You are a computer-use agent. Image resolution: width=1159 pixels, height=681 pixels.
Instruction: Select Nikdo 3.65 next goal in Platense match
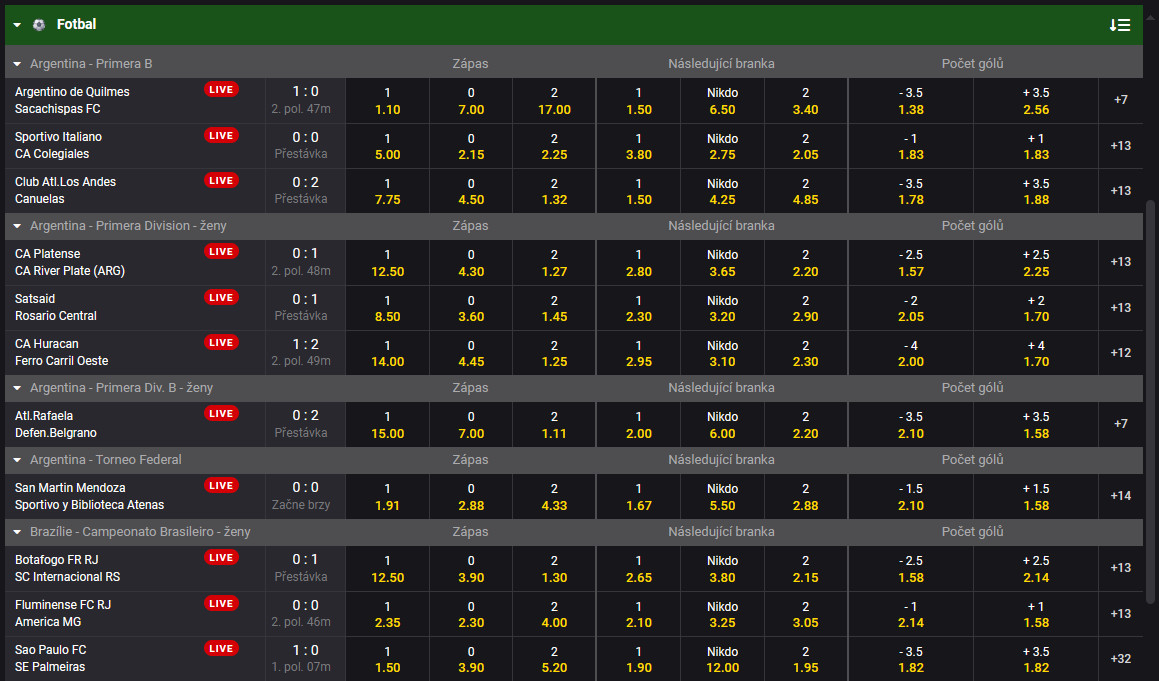coord(722,263)
